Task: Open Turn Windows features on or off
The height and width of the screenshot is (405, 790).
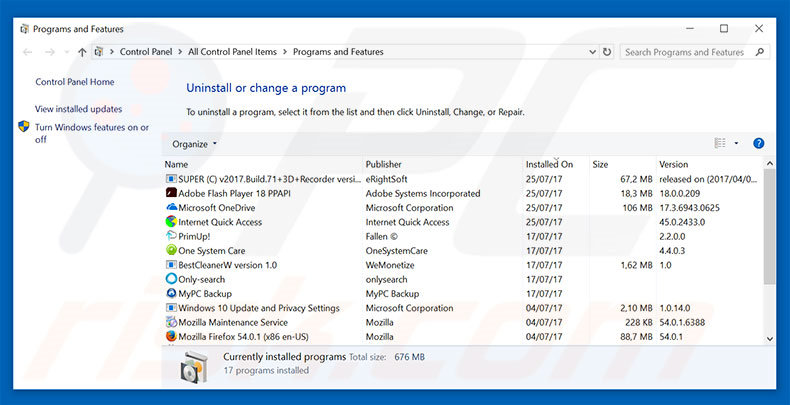Action: pyautogui.click(x=92, y=133)
